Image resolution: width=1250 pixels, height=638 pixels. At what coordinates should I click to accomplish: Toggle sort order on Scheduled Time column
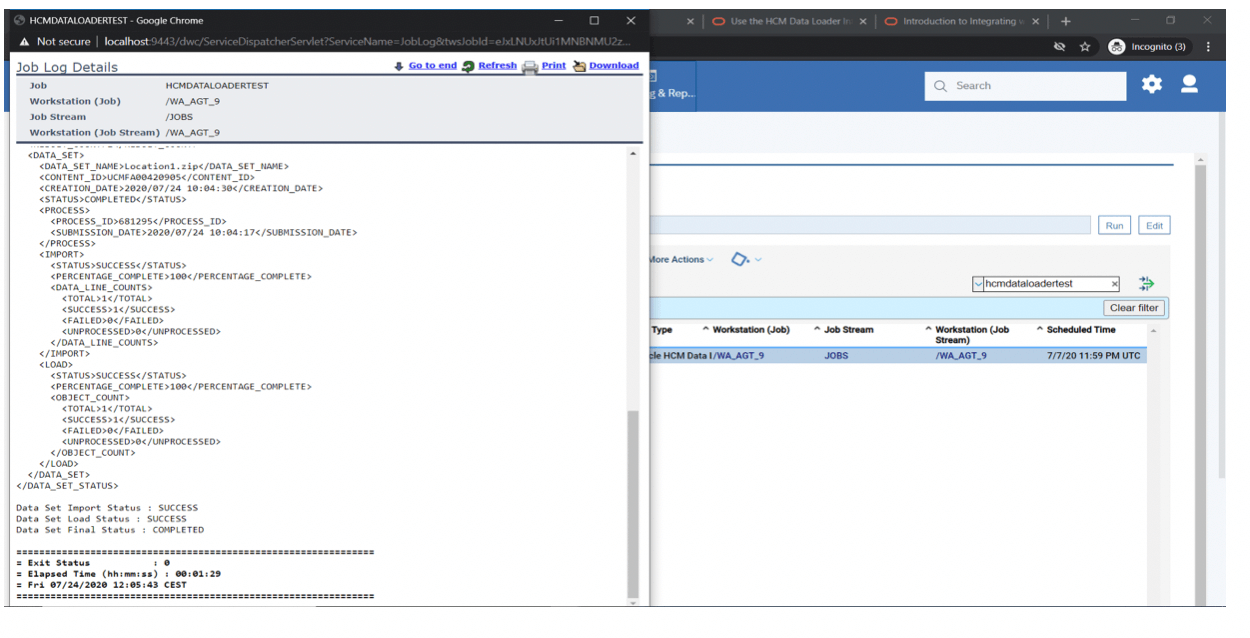(1041, 328)
